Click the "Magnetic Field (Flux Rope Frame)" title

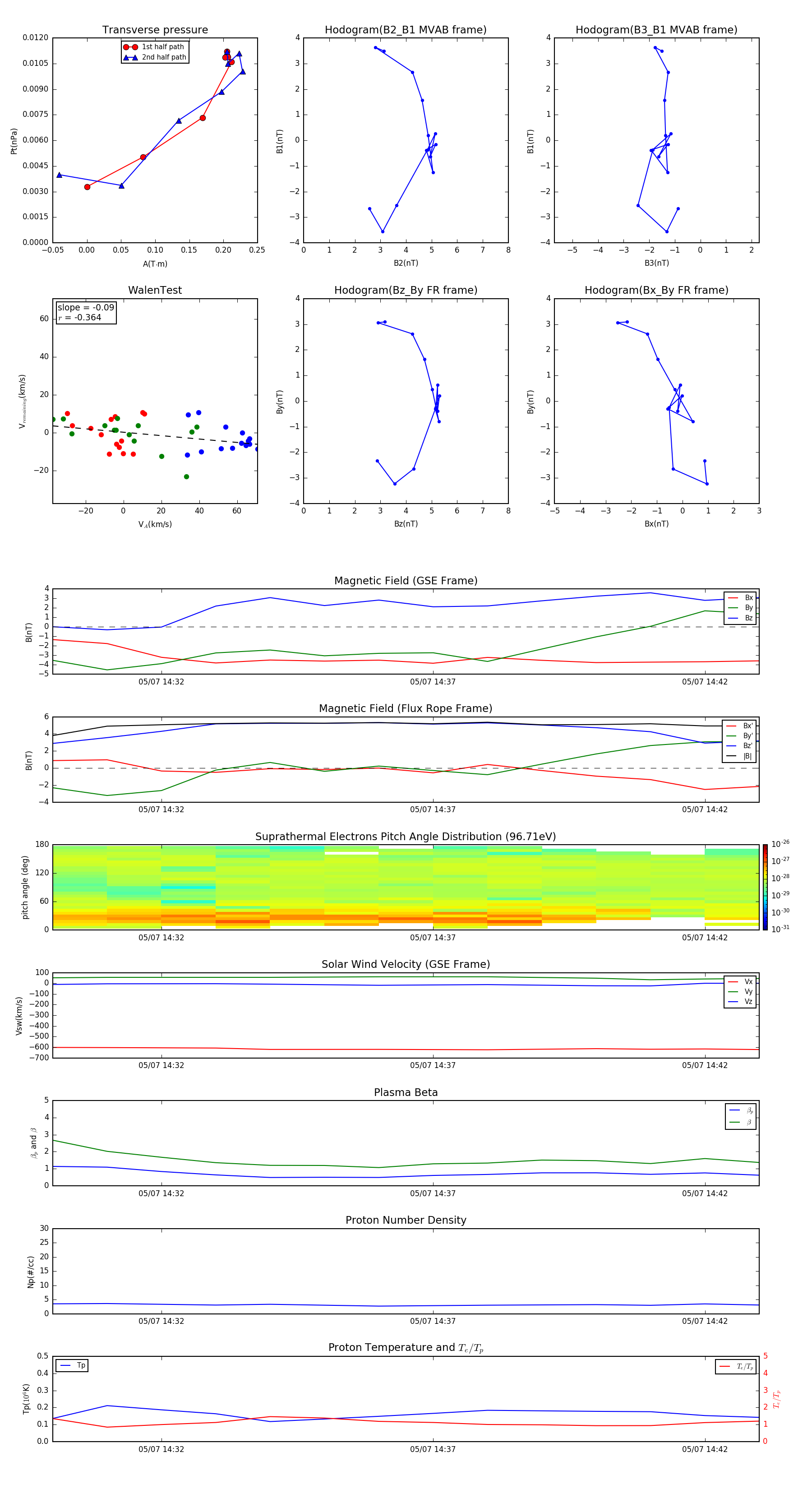tap(406, 709)
